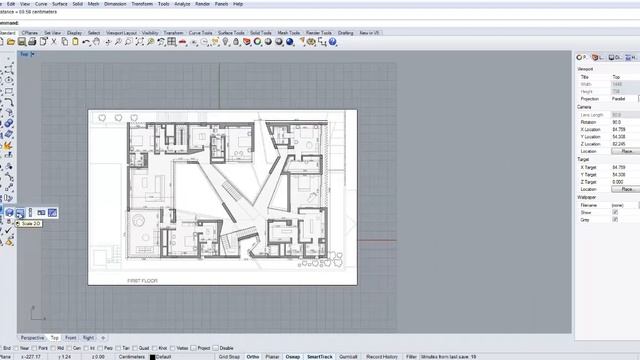Toggle Ortho in status bar
This screenshot has width=640, height=360.
coord(253,357)
